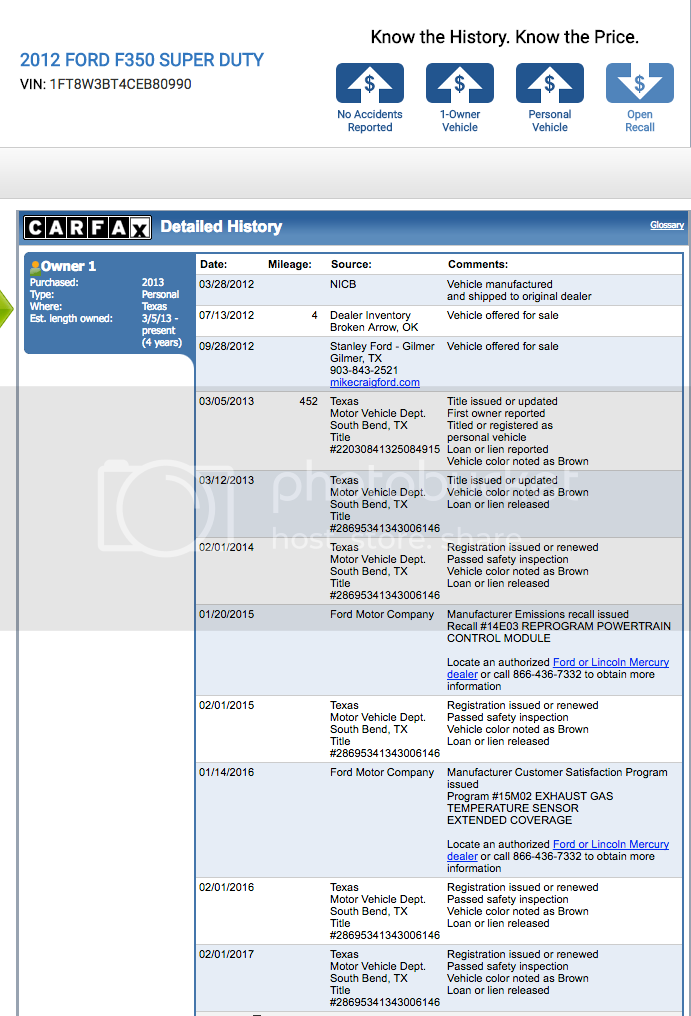The height and width of the screenshot is (1016, 691).
Task: Click the 02/01/2016 date cell
Action: (x=226, y=887)
